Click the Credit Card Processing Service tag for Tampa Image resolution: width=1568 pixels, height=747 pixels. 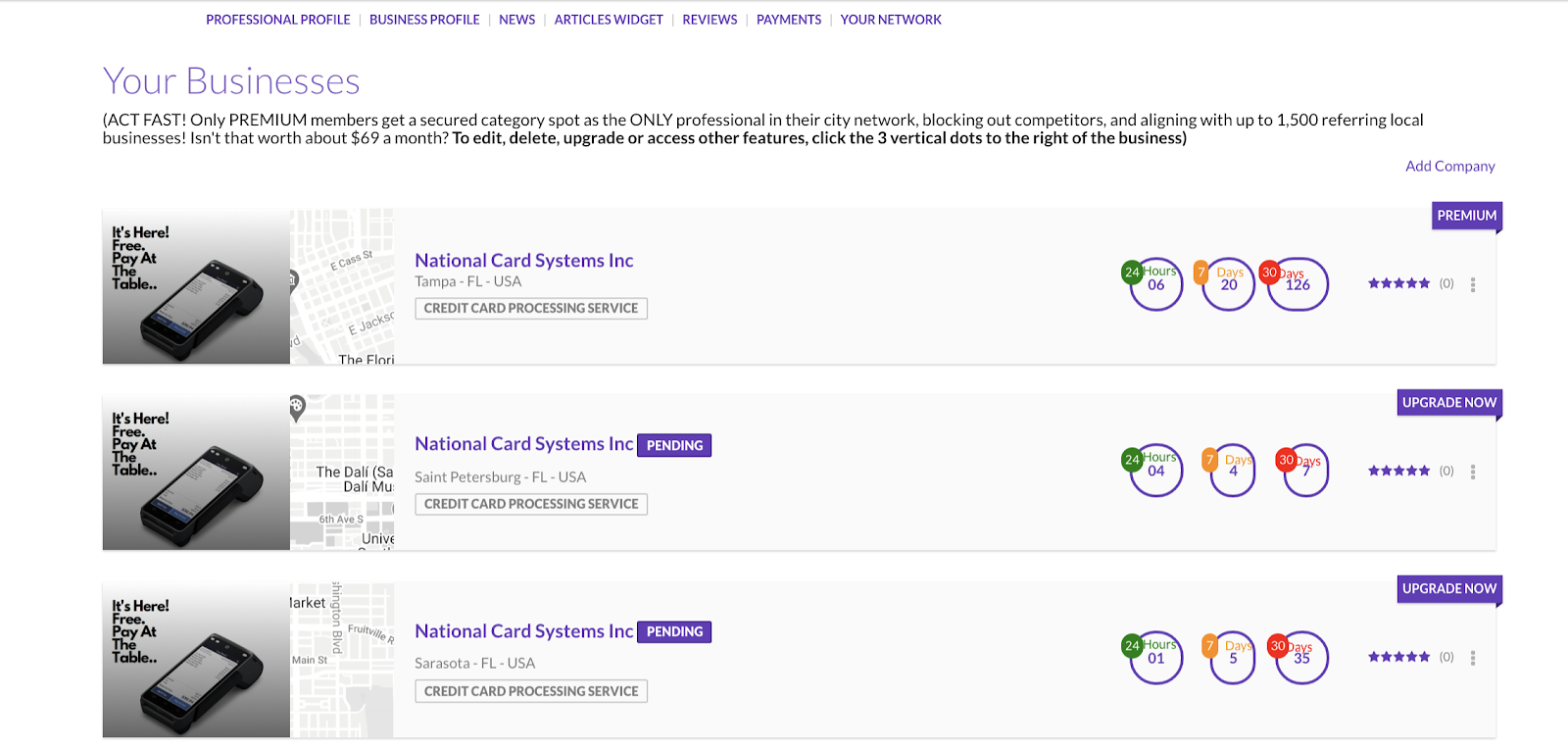[x=531, y=308]
